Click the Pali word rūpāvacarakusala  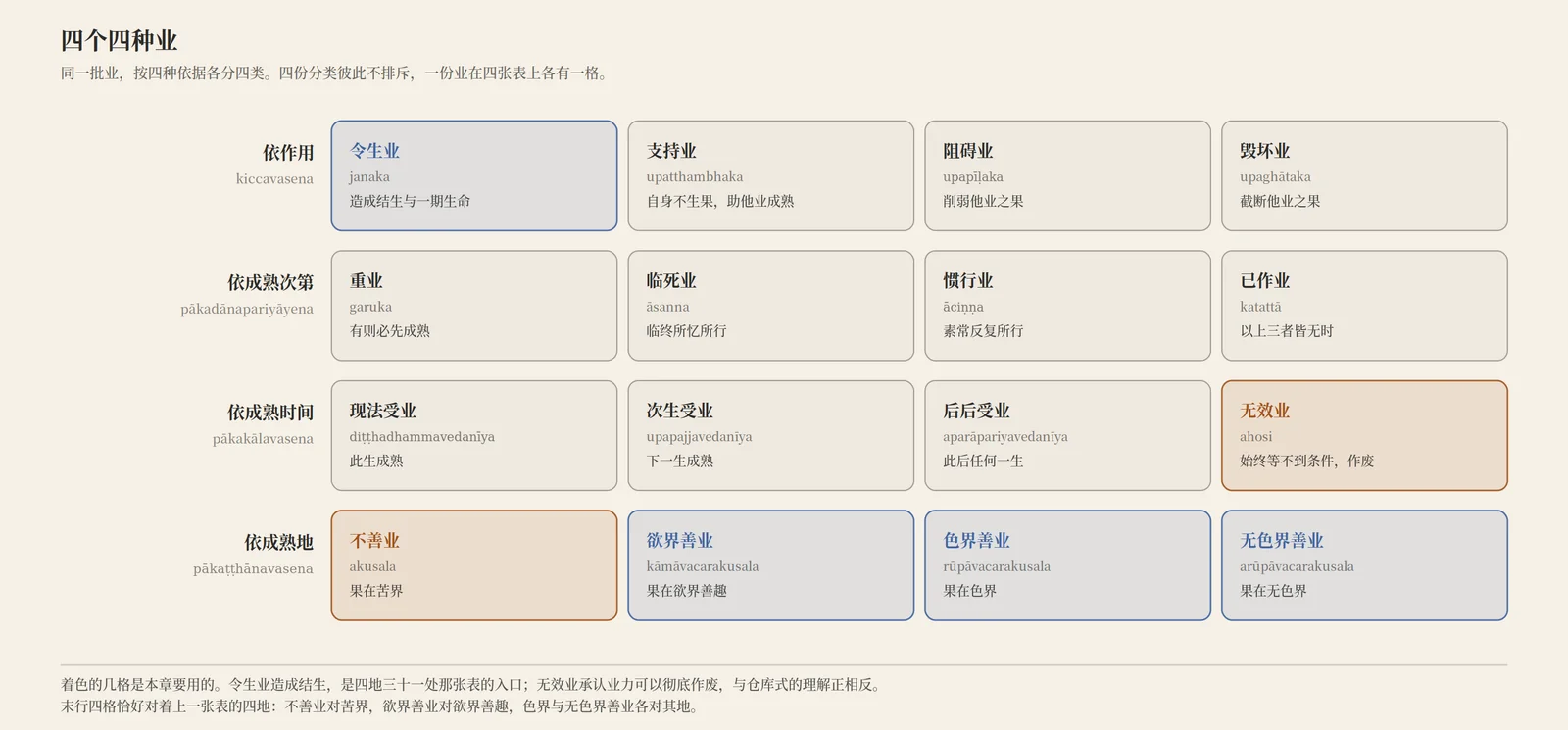pyautogui.click(x=997, y=566)
